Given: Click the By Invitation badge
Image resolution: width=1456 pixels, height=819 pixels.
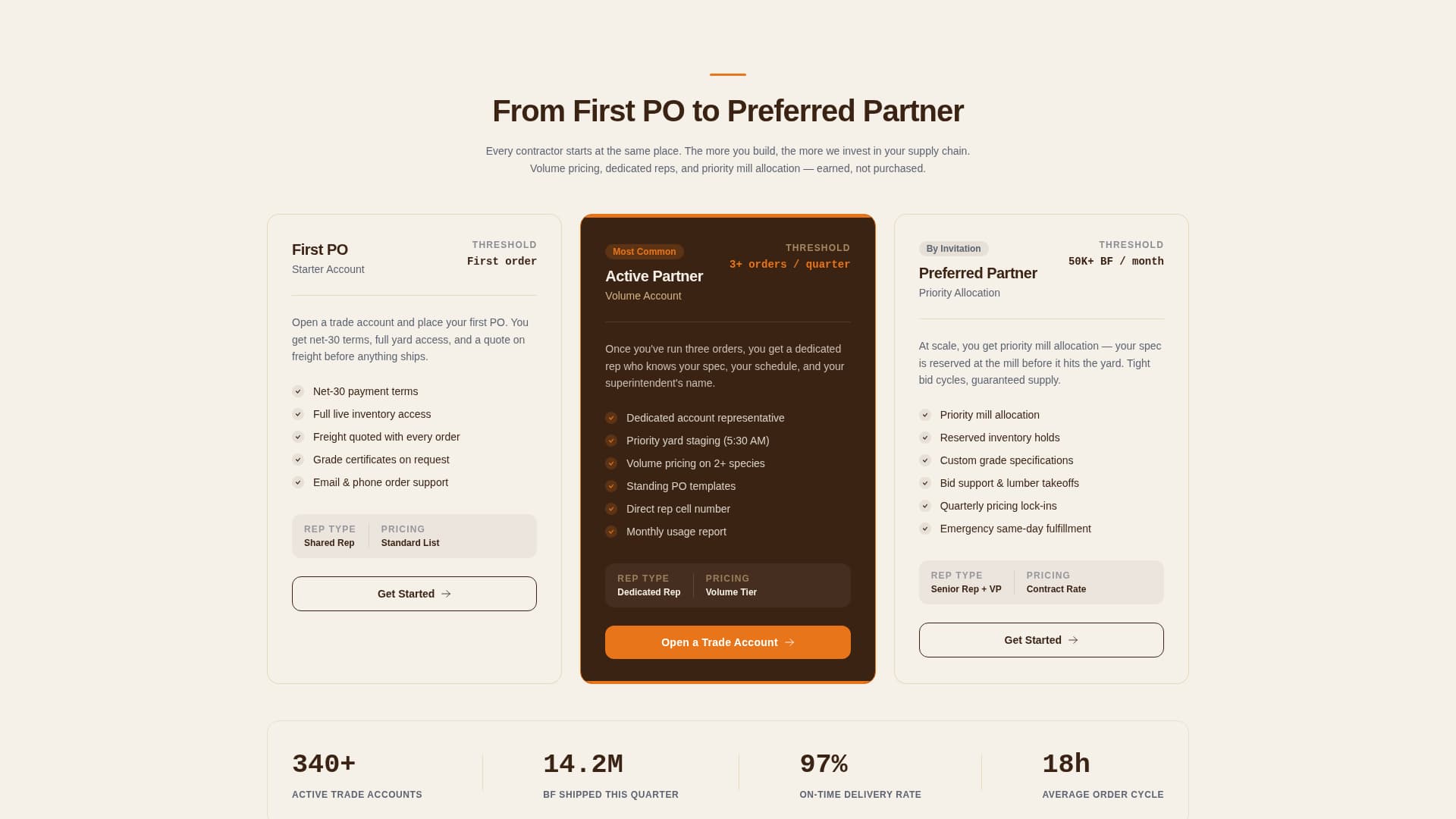Looking at the screenshot, I should (953, 249).
